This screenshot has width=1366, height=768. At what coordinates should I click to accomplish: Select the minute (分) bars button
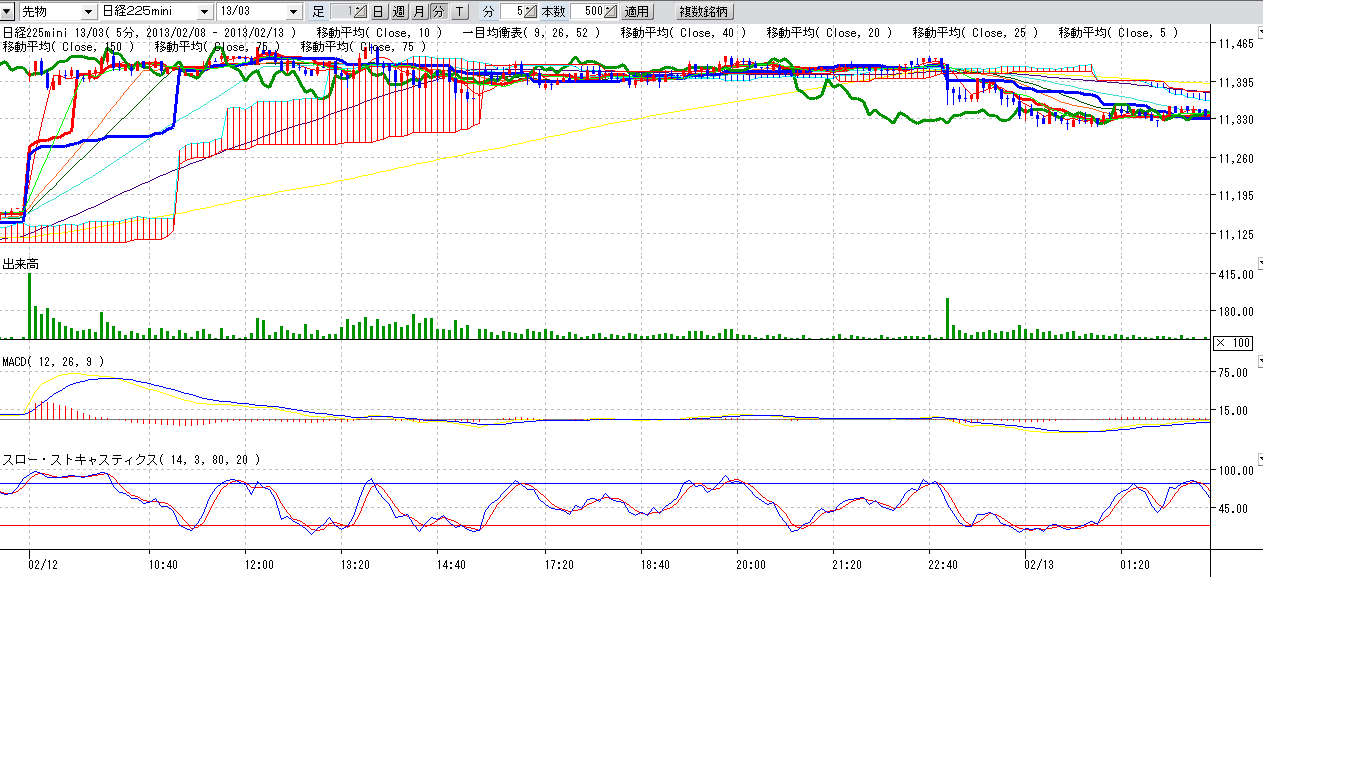(438, 12)
